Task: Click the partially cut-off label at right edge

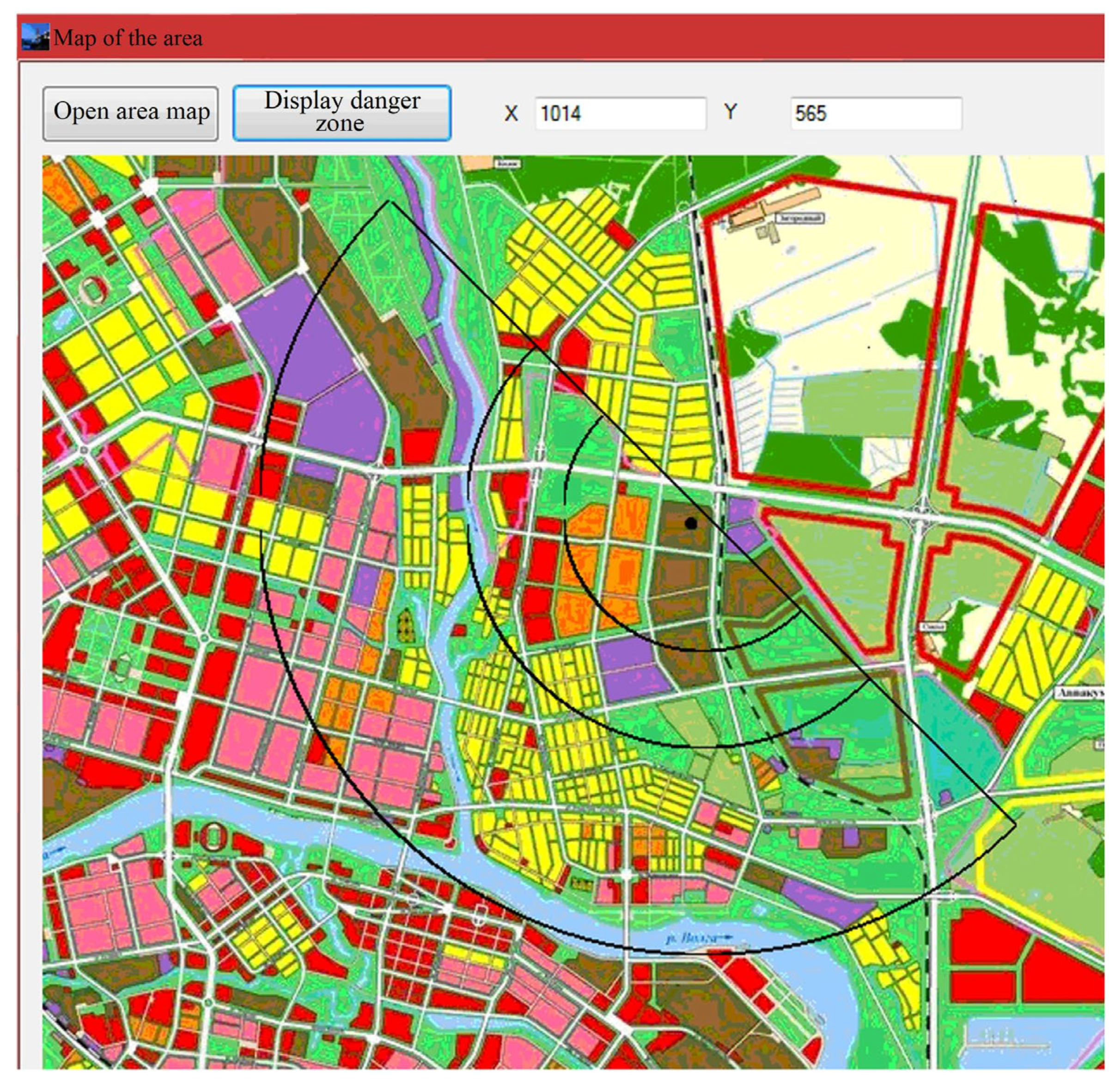Action: 1080,693
